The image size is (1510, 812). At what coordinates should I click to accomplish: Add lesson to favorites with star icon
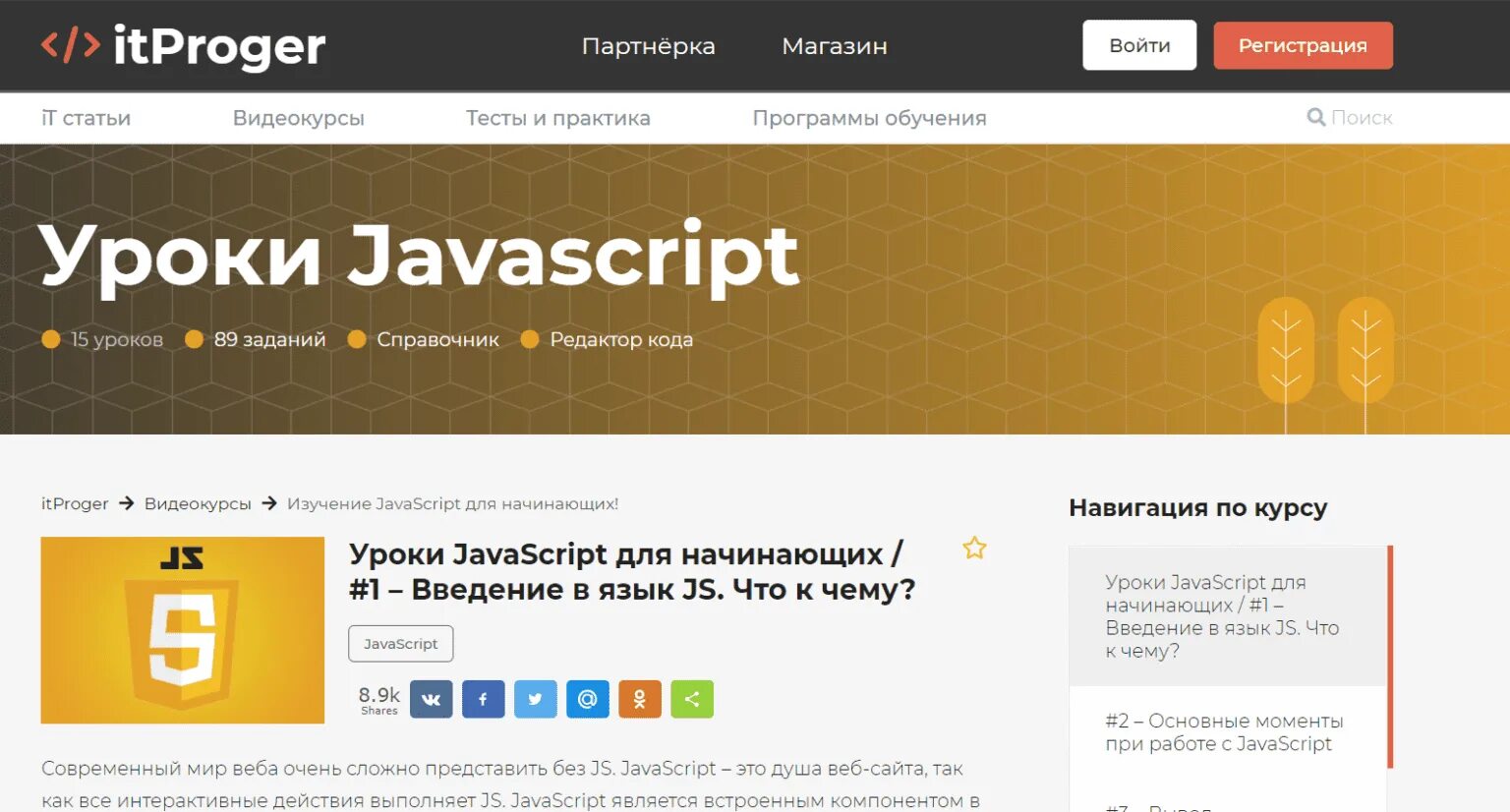click(974, 548)
